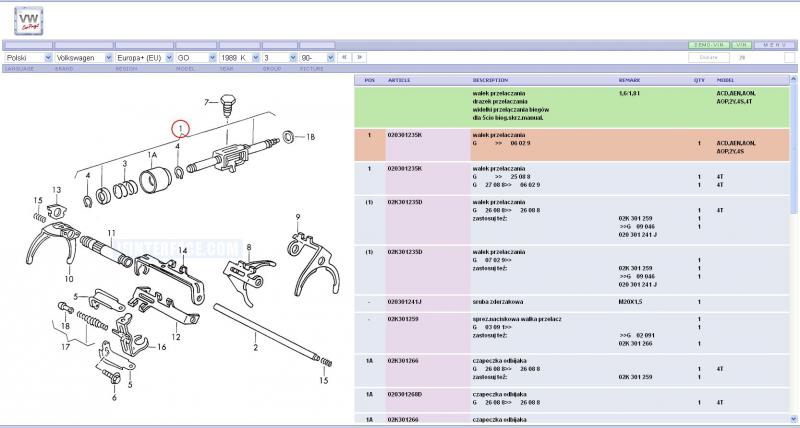Open the Picture dropdown showing 90-

point(317,58)
